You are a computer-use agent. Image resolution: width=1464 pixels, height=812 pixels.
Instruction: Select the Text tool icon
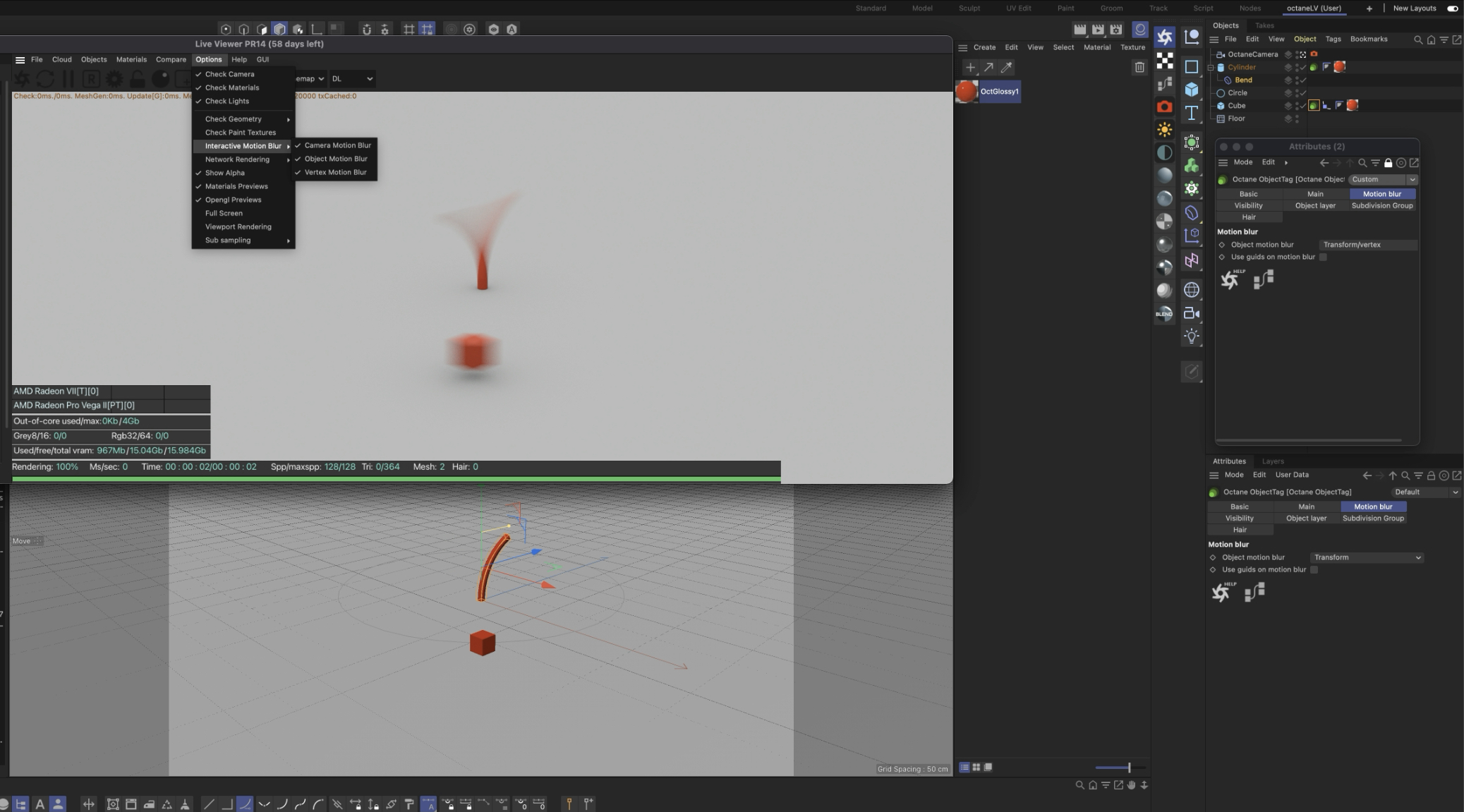[x=1192, y=113]
